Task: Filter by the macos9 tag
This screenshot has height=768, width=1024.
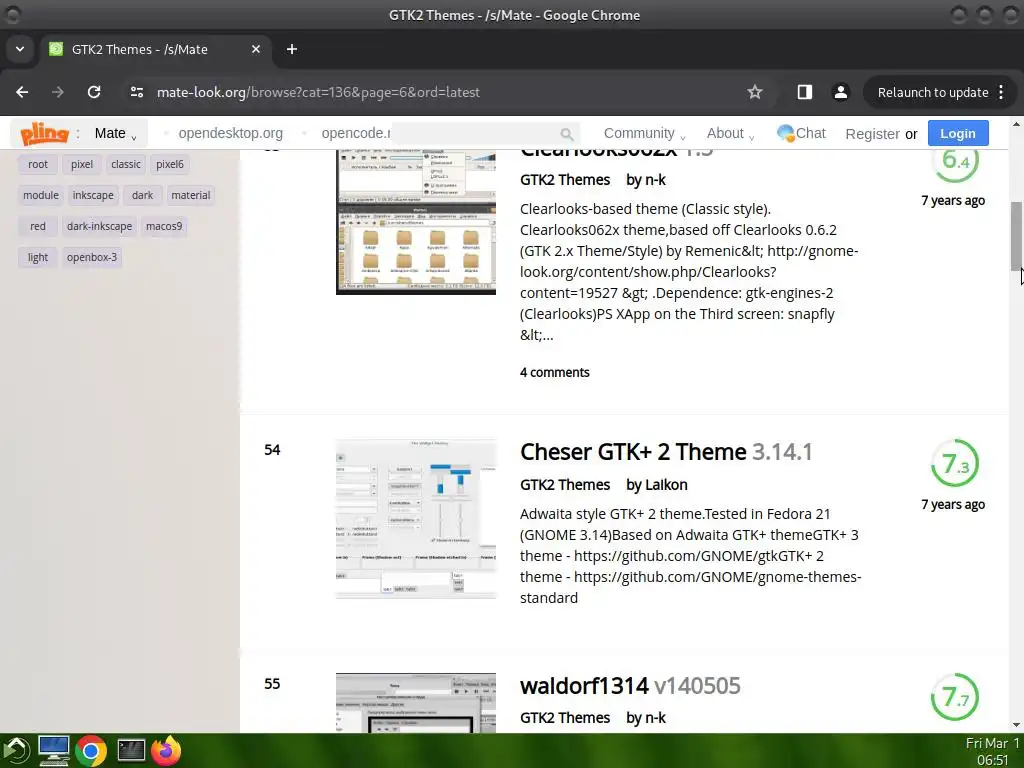Action: 164,226
